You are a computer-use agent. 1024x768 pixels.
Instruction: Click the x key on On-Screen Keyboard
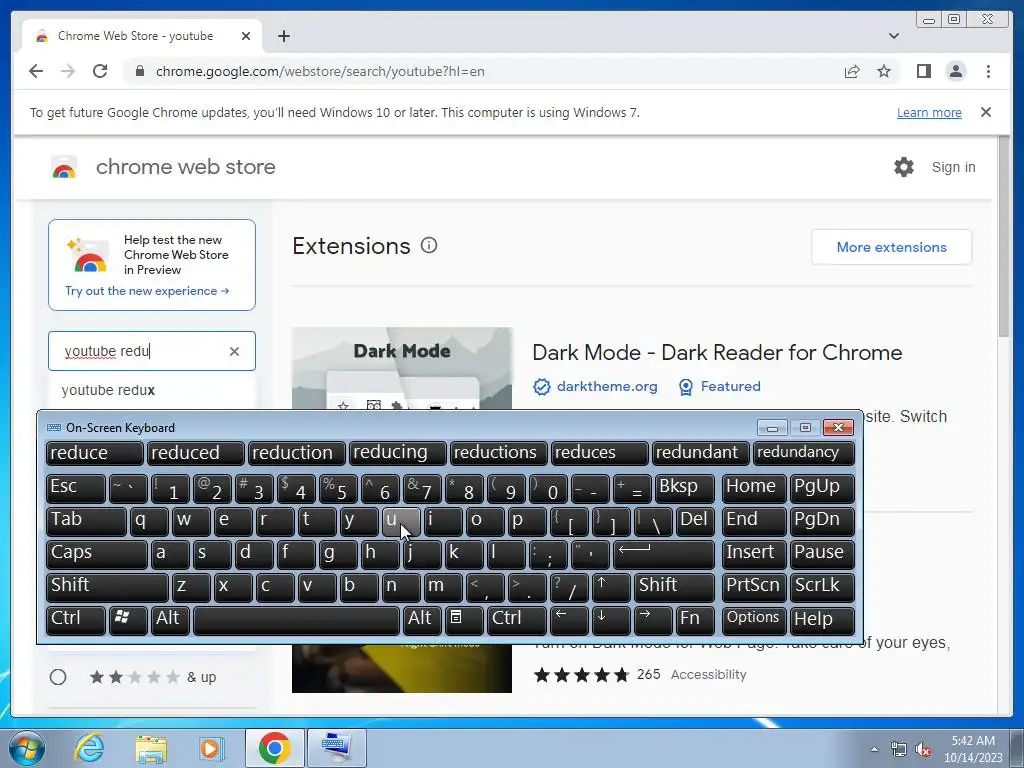pyautogui.click(x=232, y=586)
